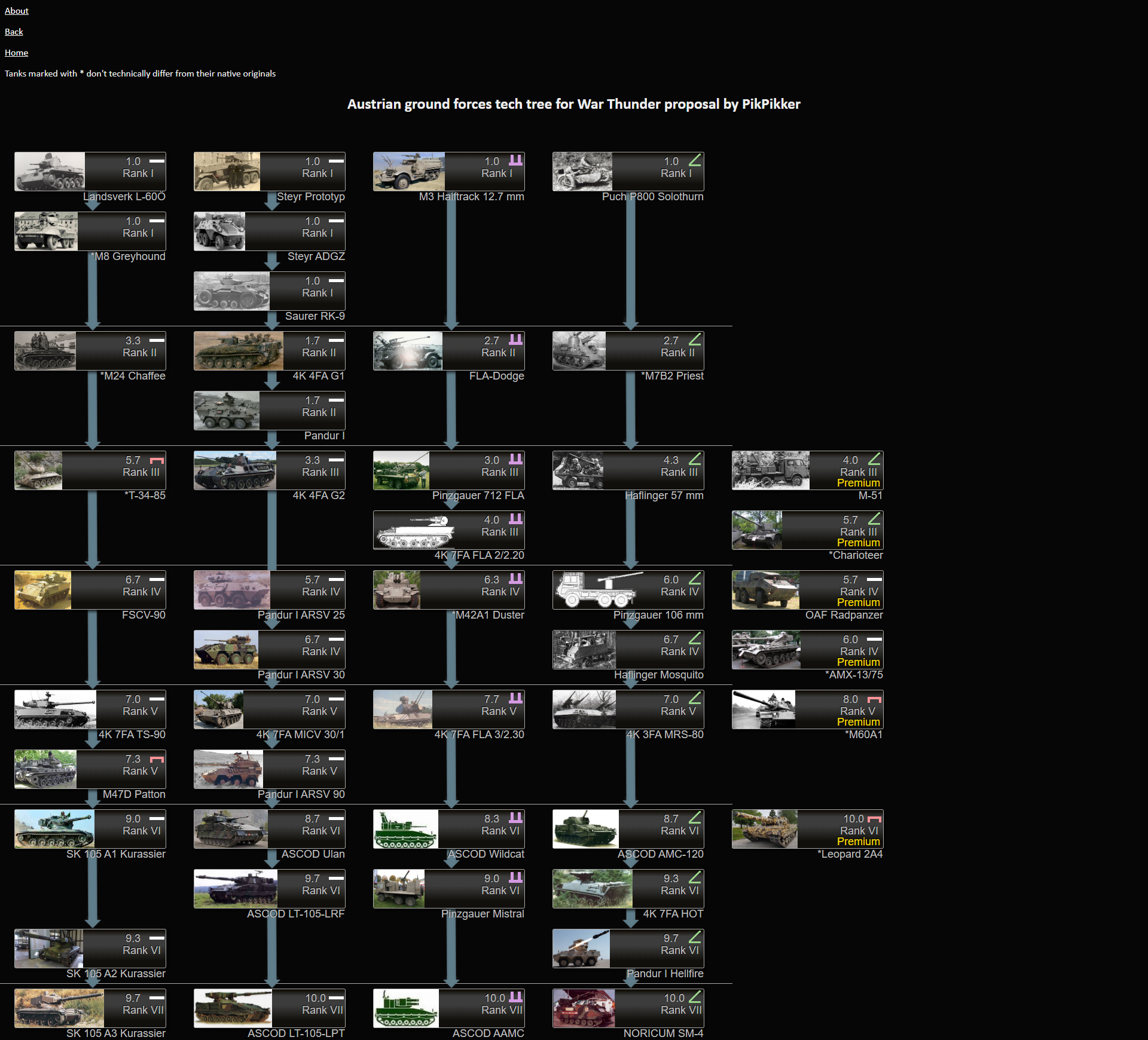This screenshot has height=1040, width=1148.
Task: Click the Landsverk L-60Ö tank thumbnail
Action: pos(50,172)
